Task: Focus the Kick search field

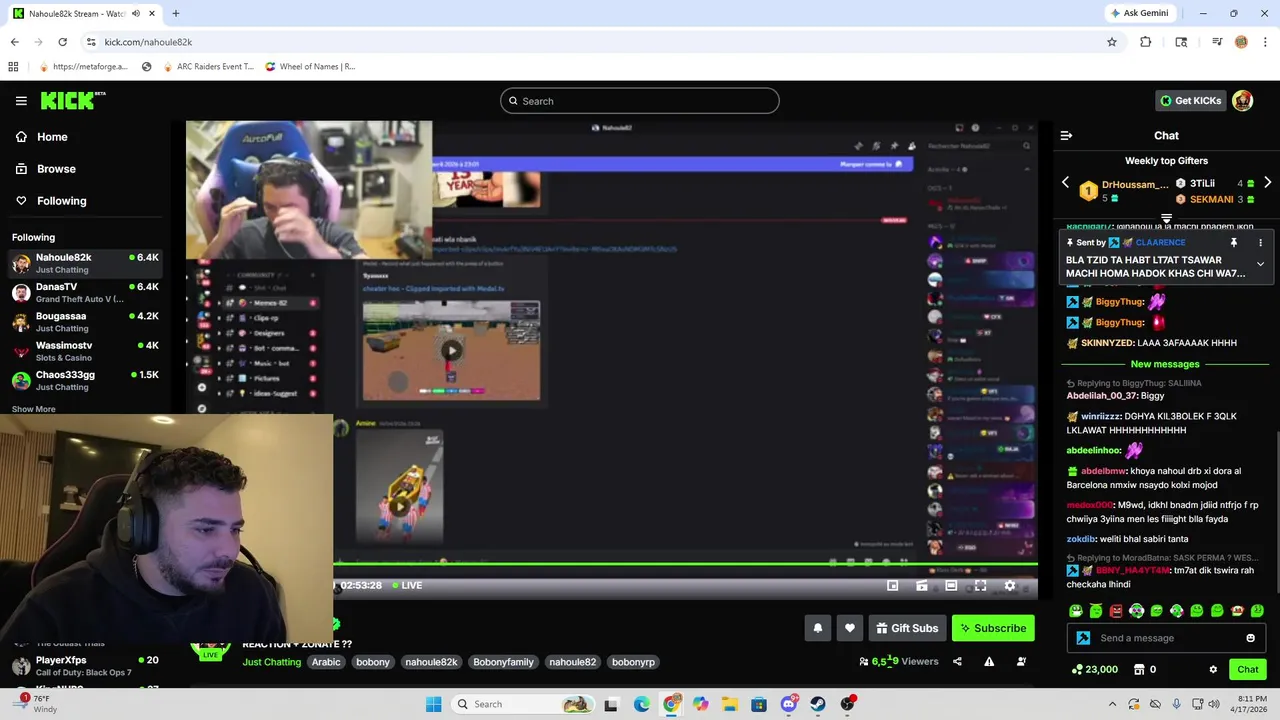Action: (640, 101)
